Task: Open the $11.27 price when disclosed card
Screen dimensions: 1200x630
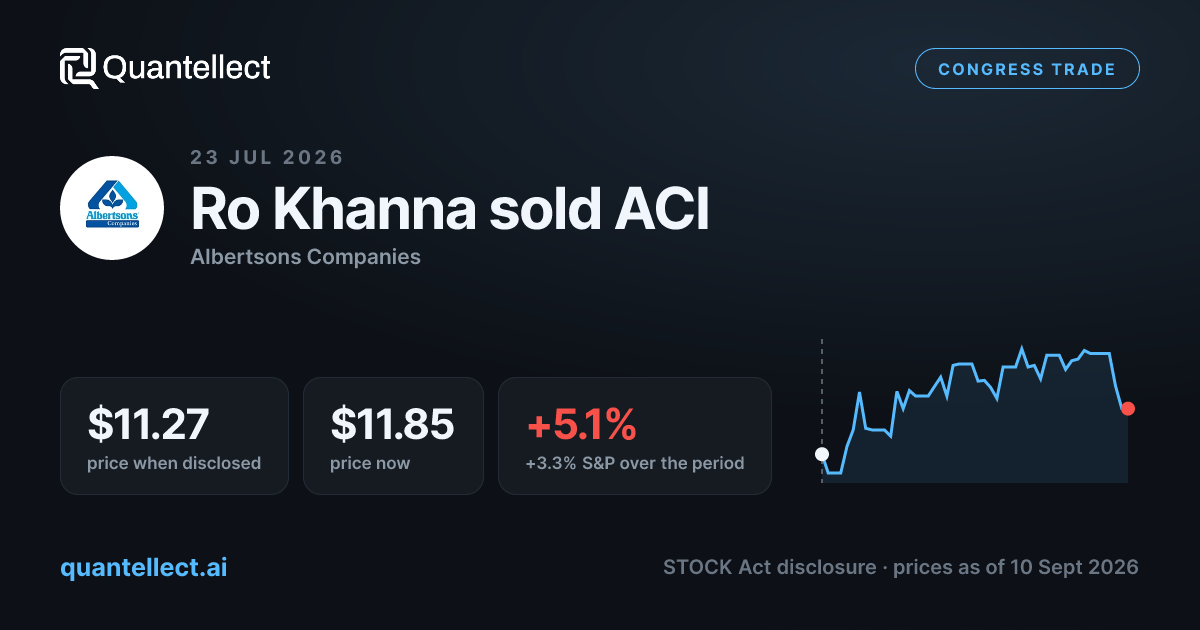Action: click(x=174, y=436)
